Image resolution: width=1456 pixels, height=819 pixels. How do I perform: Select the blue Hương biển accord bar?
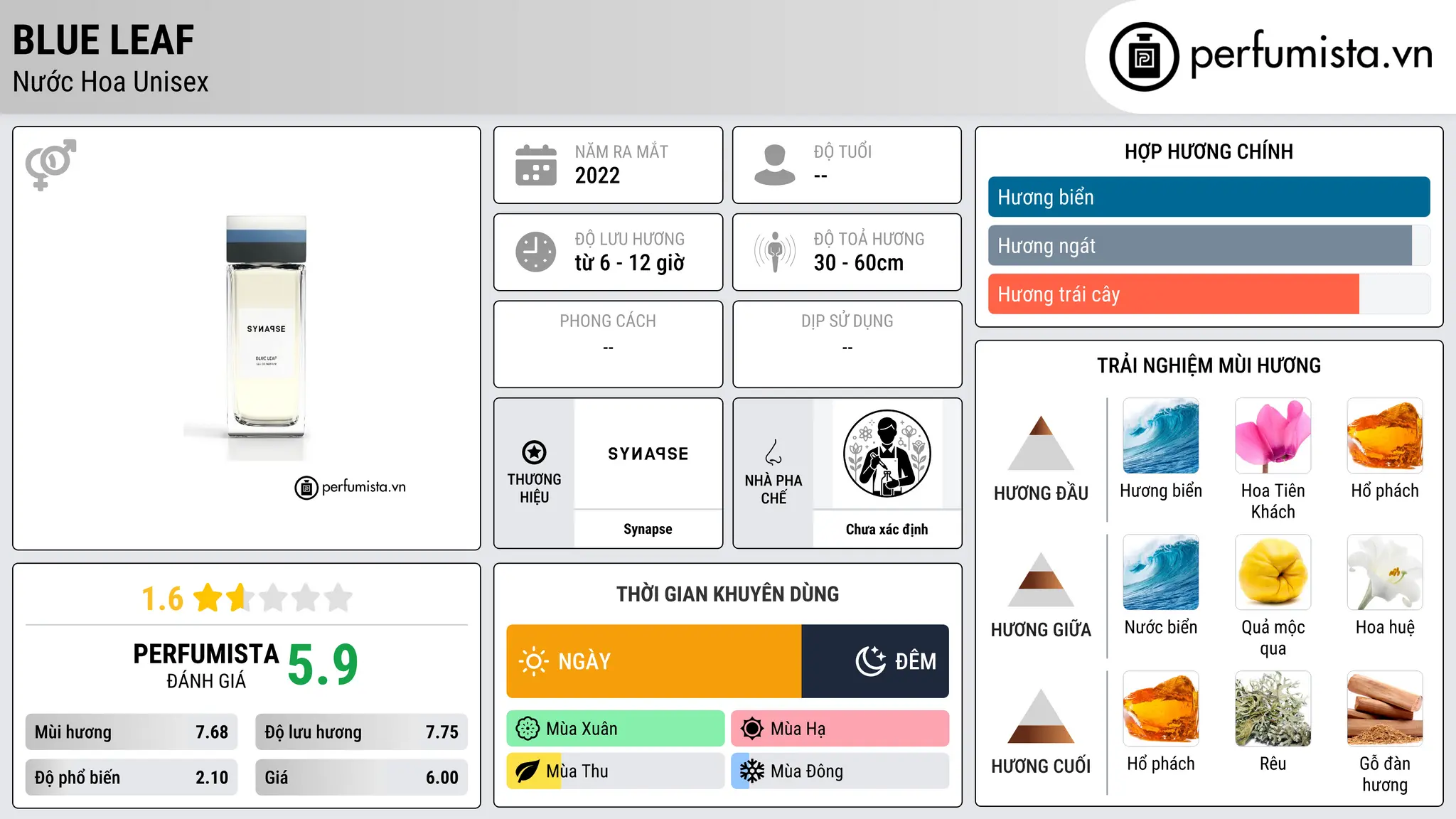[1209, 197]
